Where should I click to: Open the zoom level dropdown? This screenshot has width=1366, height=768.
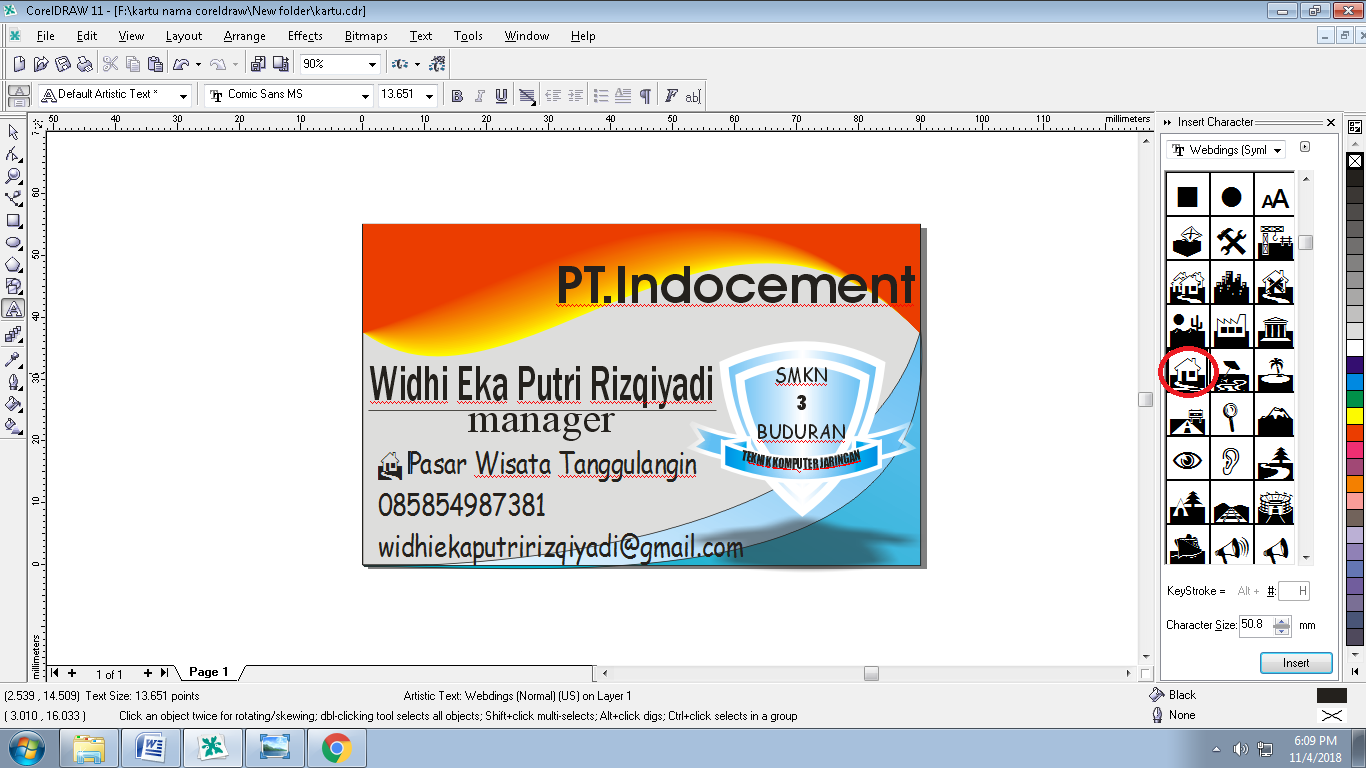[372, 64]
